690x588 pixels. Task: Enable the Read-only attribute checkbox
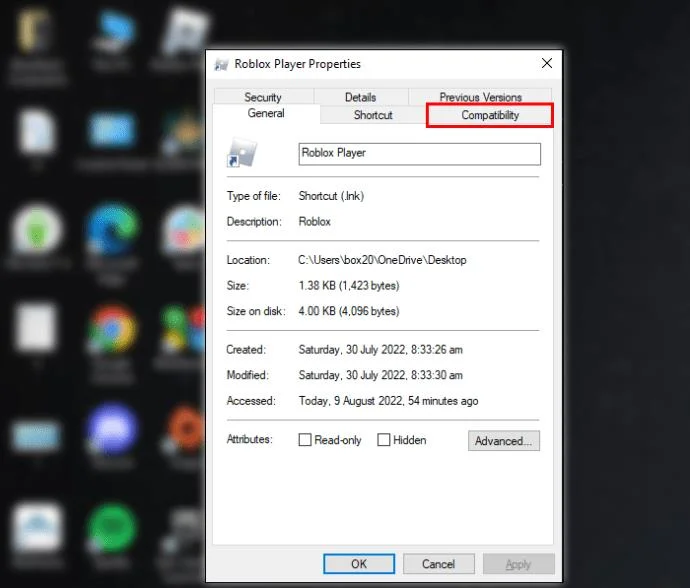[x=305, y=440]
